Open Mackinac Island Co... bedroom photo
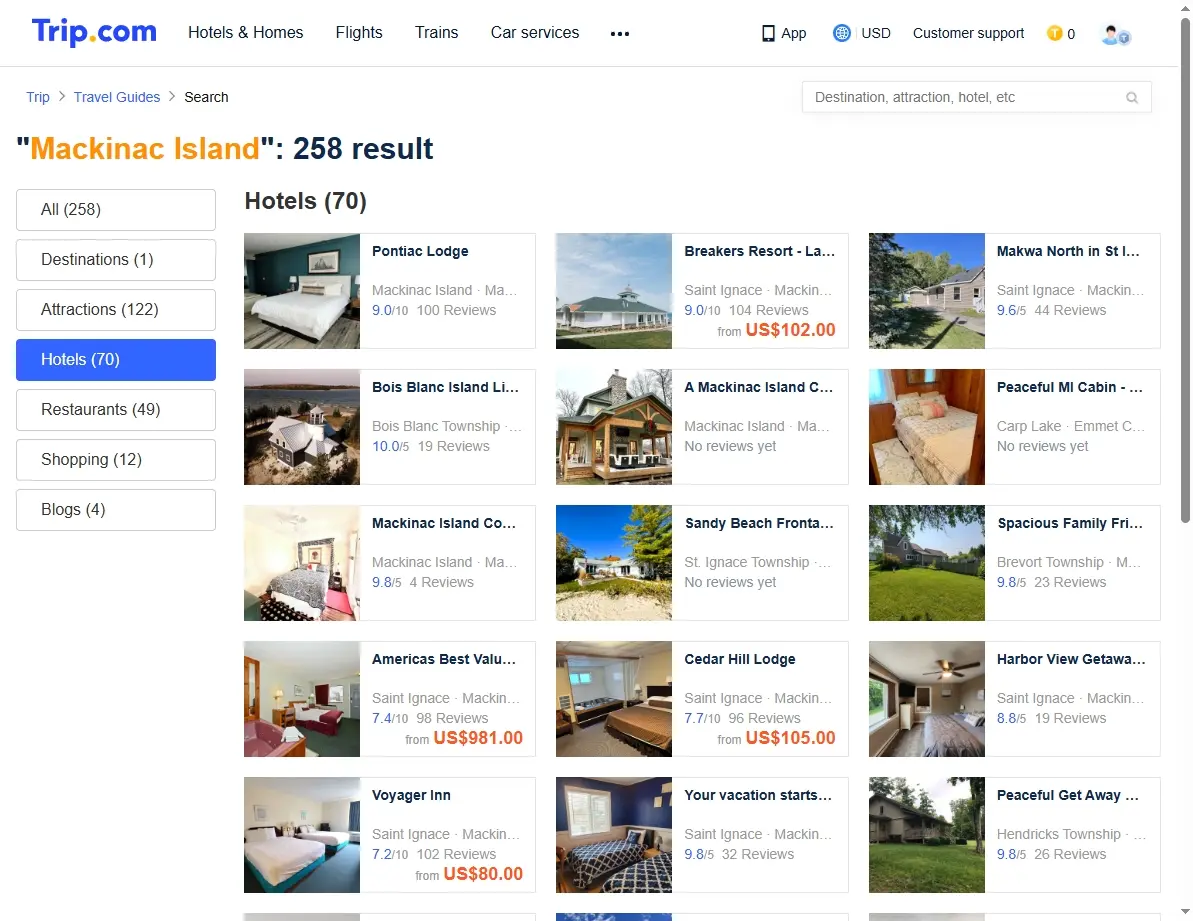The image size is (1193, 921). pos(302,564)
